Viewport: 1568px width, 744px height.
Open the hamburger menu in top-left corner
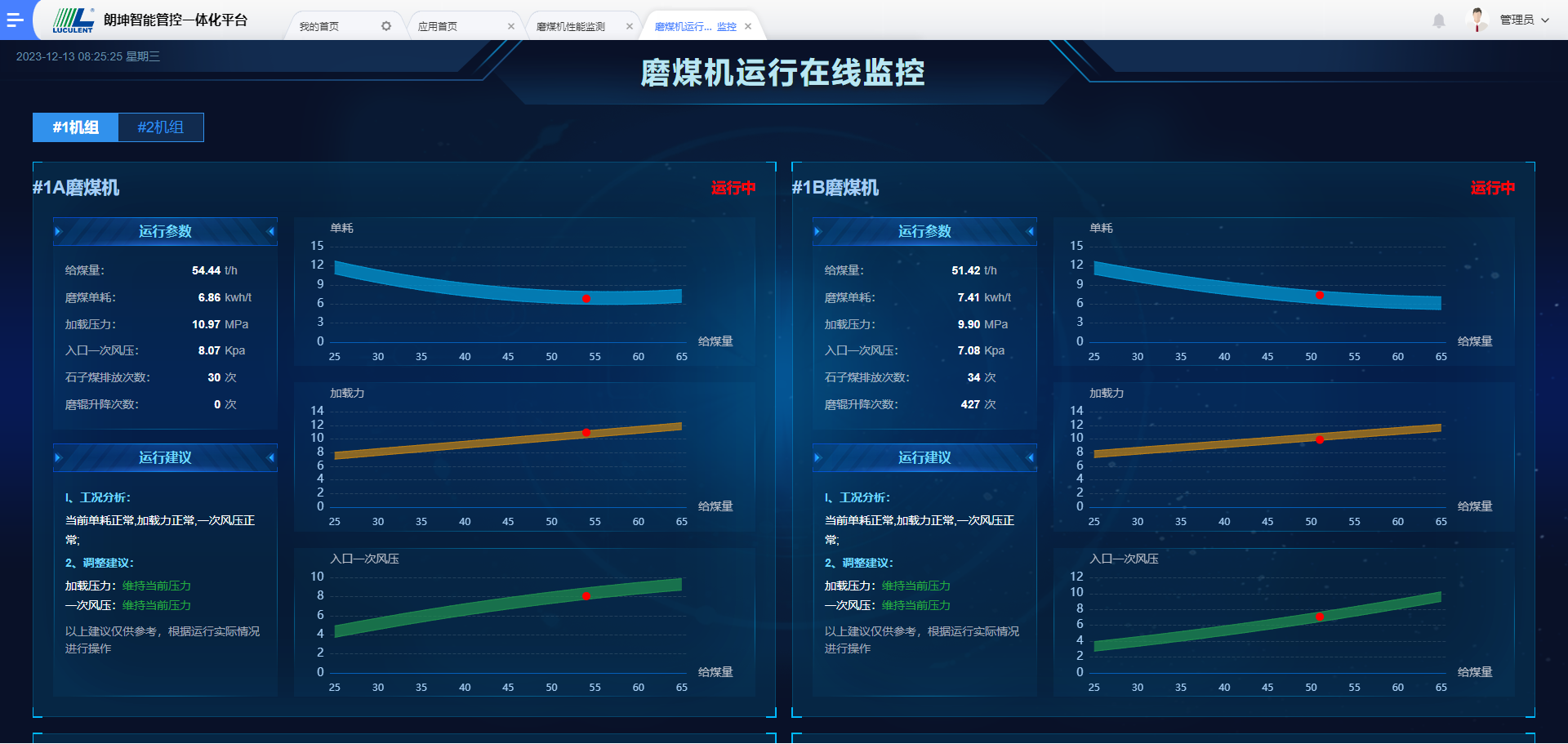15,20
